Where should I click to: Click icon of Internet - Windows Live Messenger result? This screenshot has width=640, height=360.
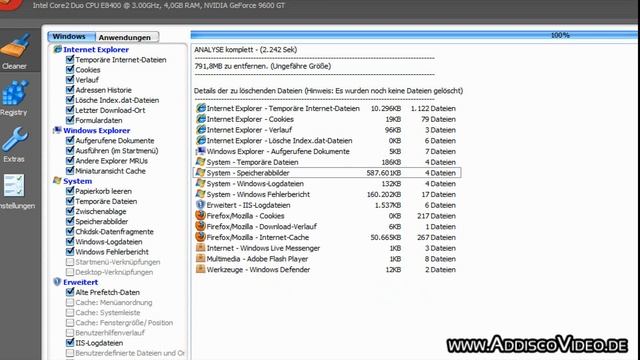200,247
